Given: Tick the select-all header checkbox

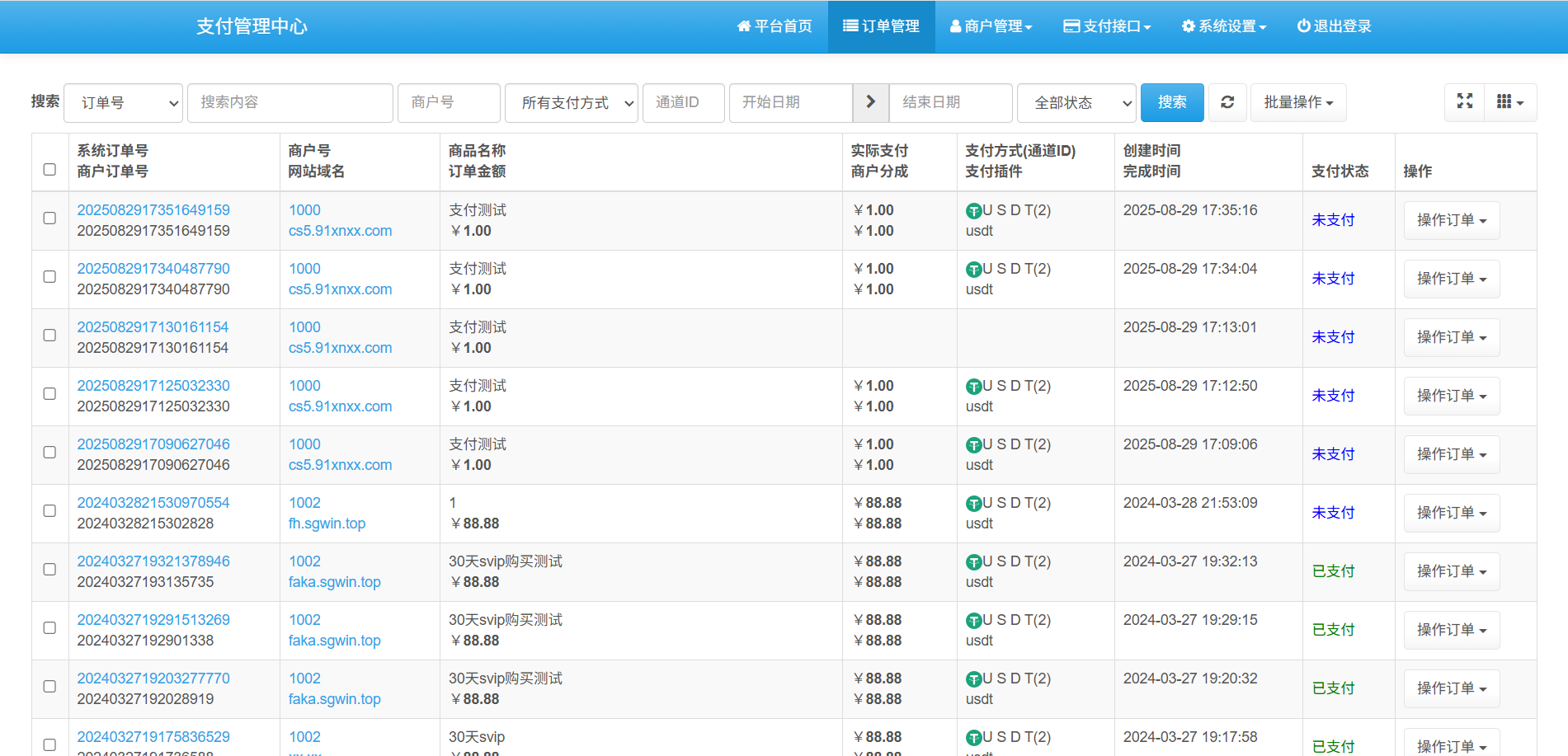Looking at the screenshot, I should click(x=49, y=169).
